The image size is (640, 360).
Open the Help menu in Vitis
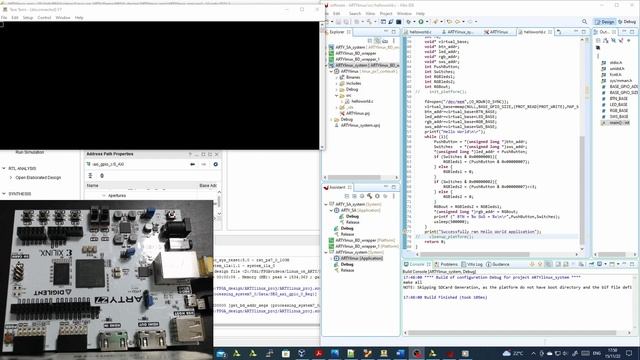[x=420, y=13]
